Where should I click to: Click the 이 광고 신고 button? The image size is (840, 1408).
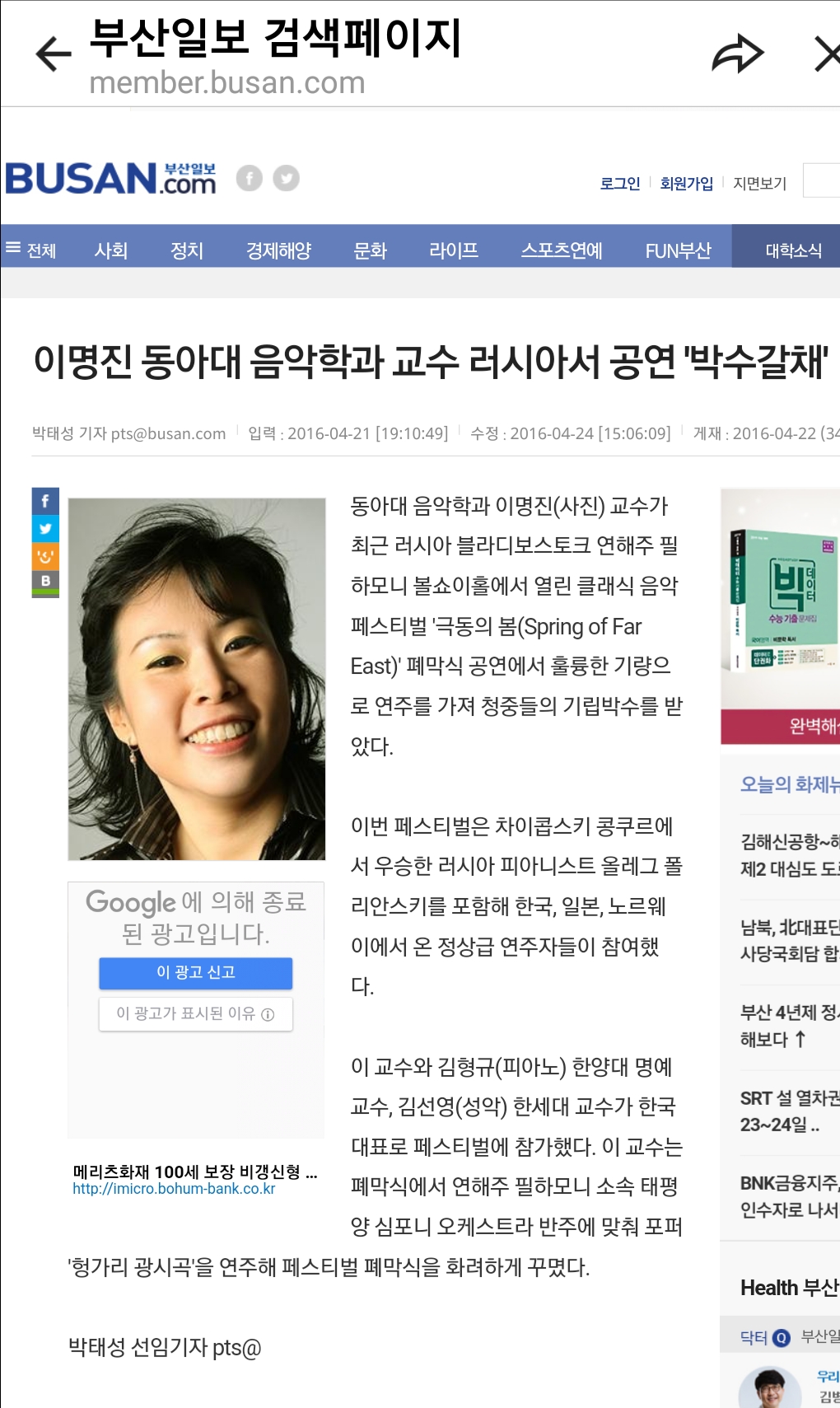click(196, 973)
